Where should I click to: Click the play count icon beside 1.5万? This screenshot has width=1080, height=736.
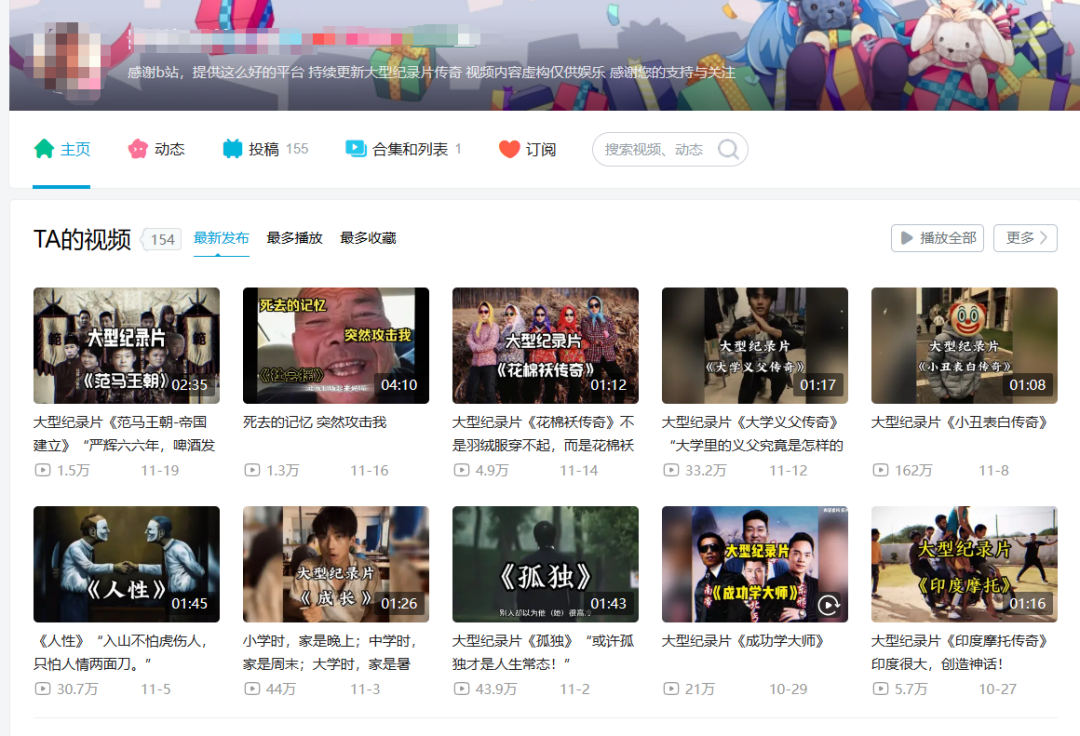pos(43,470)
